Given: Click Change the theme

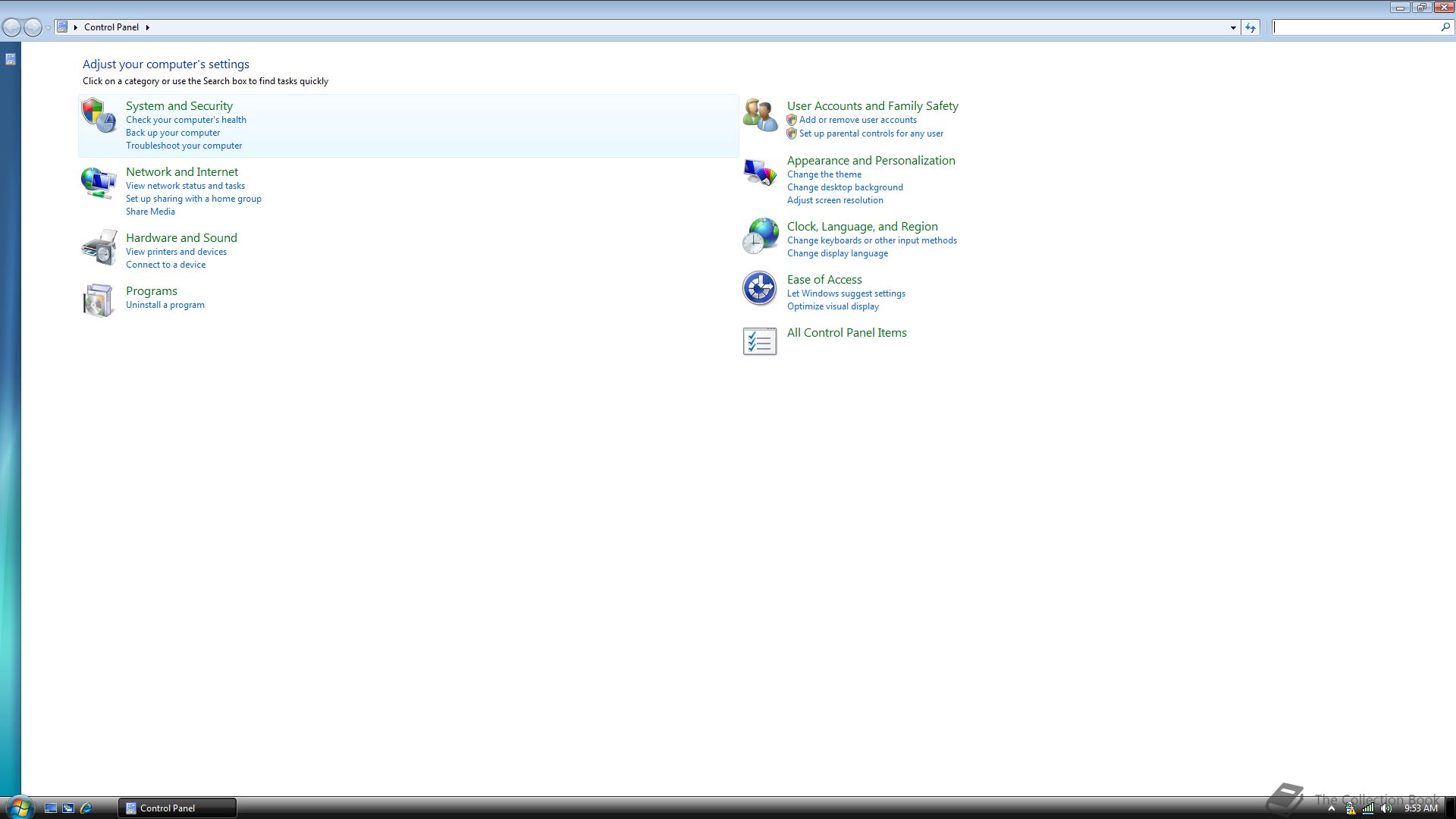Looking at the screenshot, I should (824, 174).
